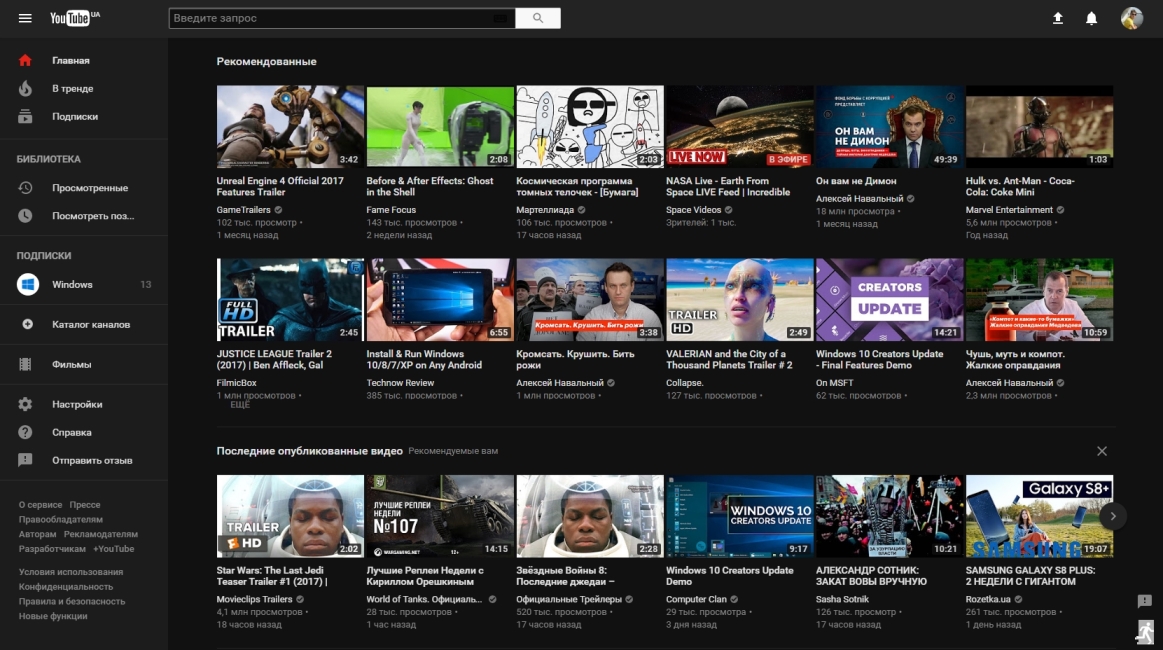Open the GameTrailers channel link
The width and height of the screenshot is (1163, 650).
coord(243,210)
